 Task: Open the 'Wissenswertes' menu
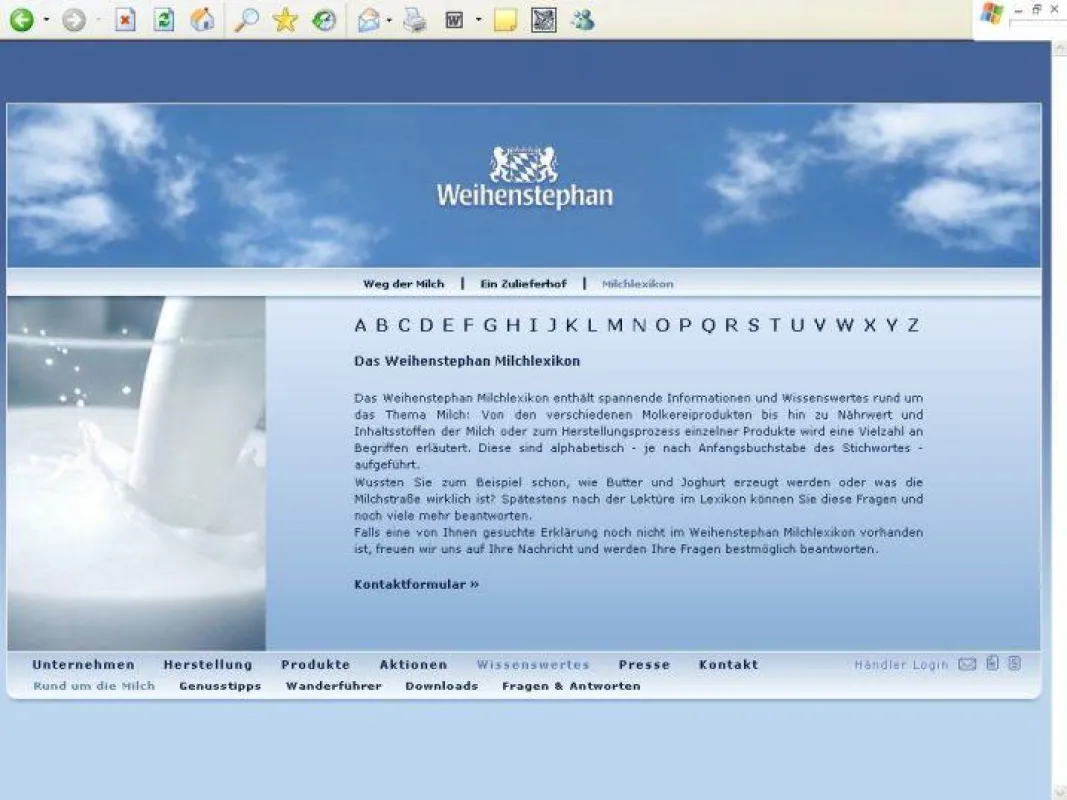pyautogui.click(x=533, y=665)
